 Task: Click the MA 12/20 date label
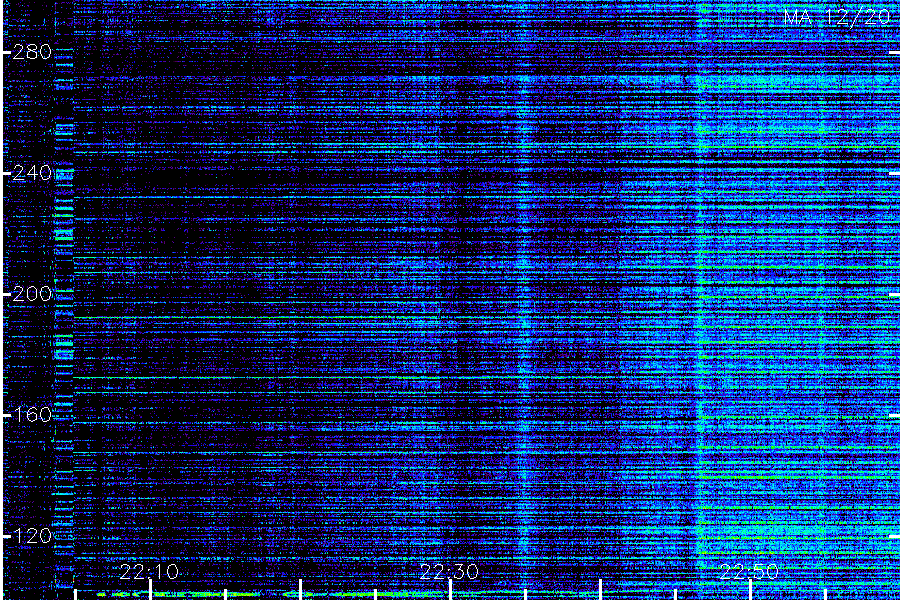(x=837, y=17)
